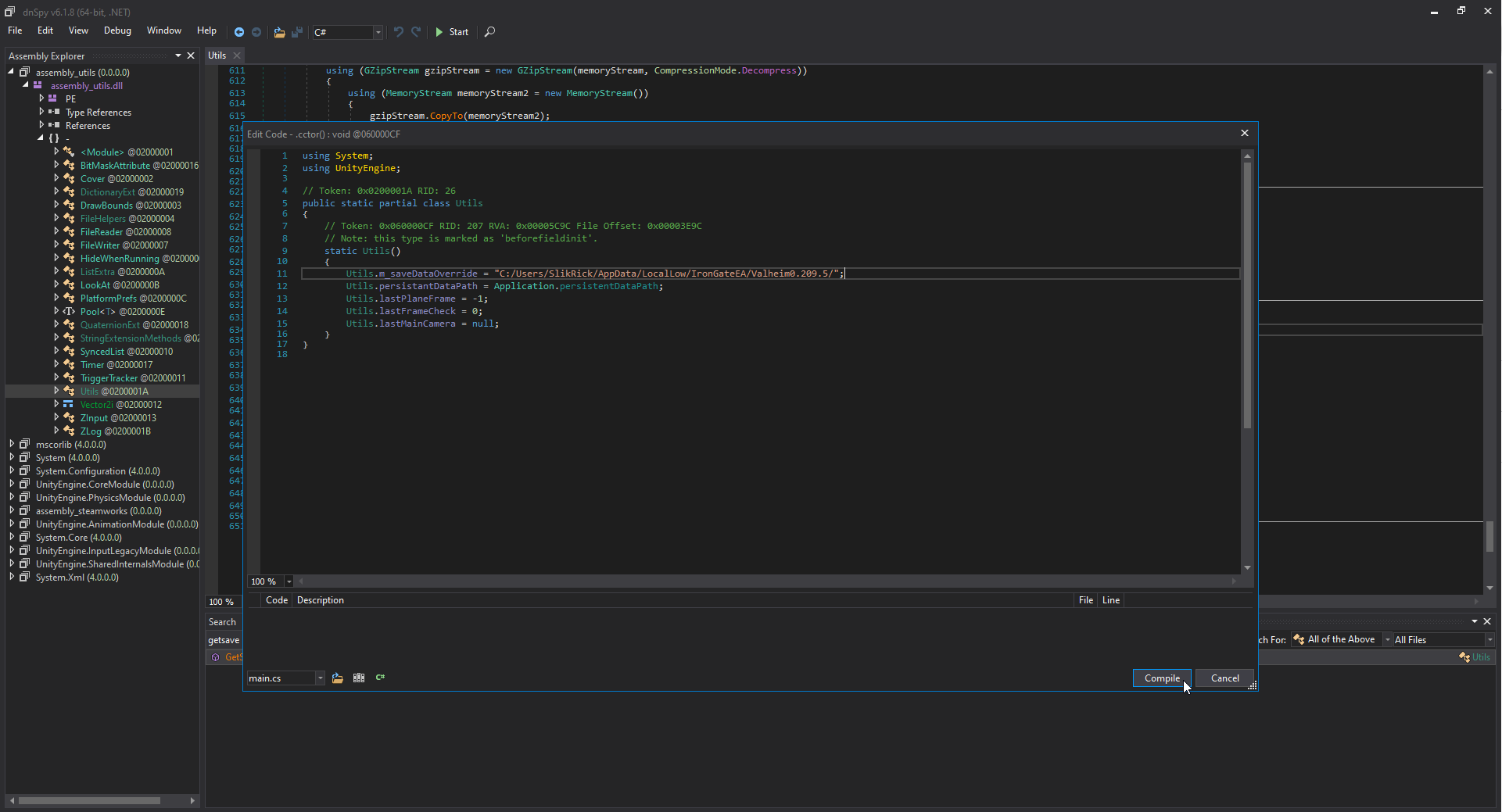Click the Navigate Backward arrow icon
The image size is (1502, 812).
tap(239, 32)
